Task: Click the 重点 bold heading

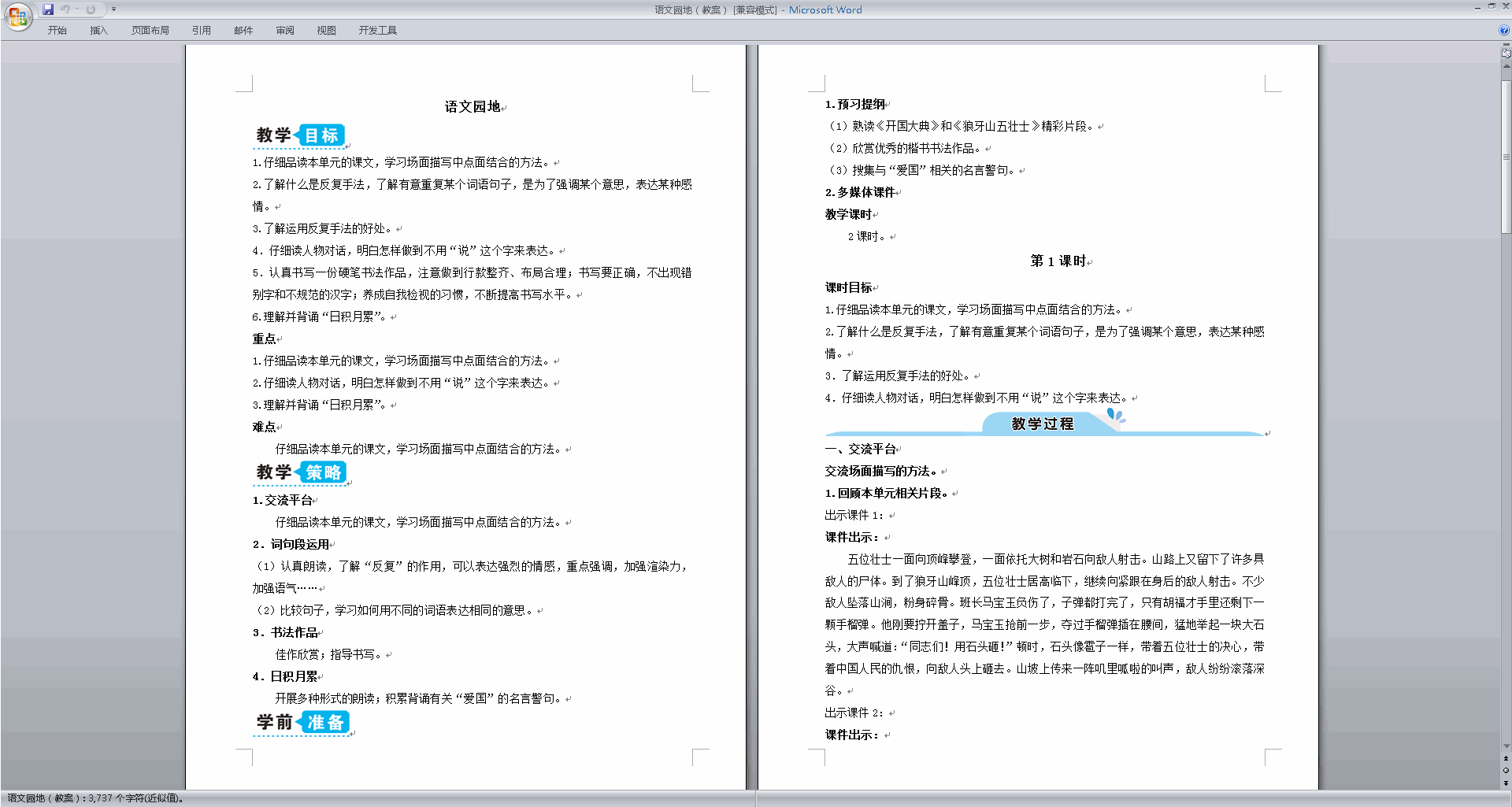Action: (x=264, y=339)
